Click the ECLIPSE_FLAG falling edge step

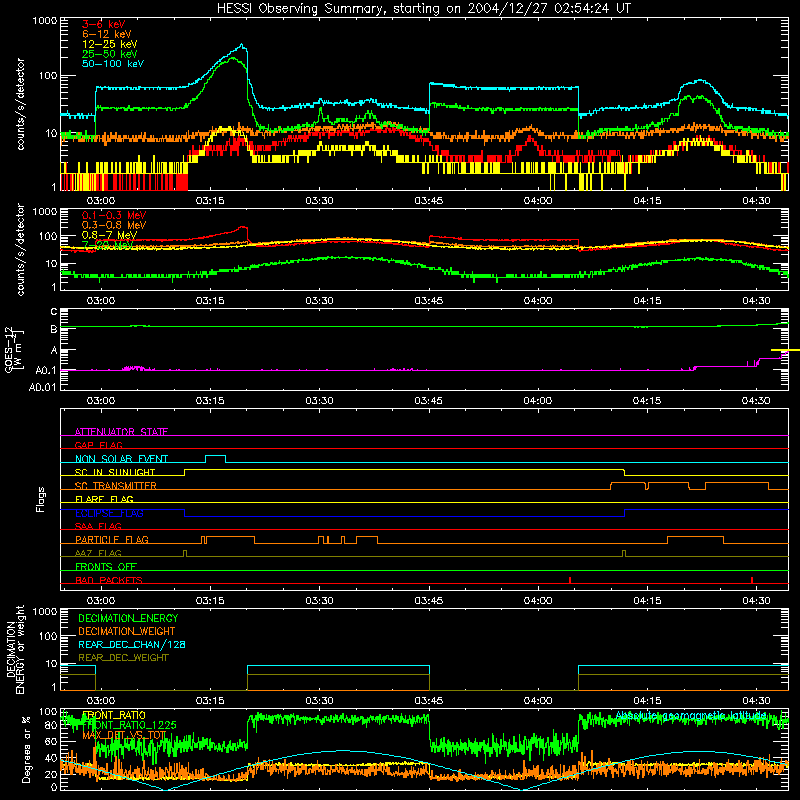(184, 513)
